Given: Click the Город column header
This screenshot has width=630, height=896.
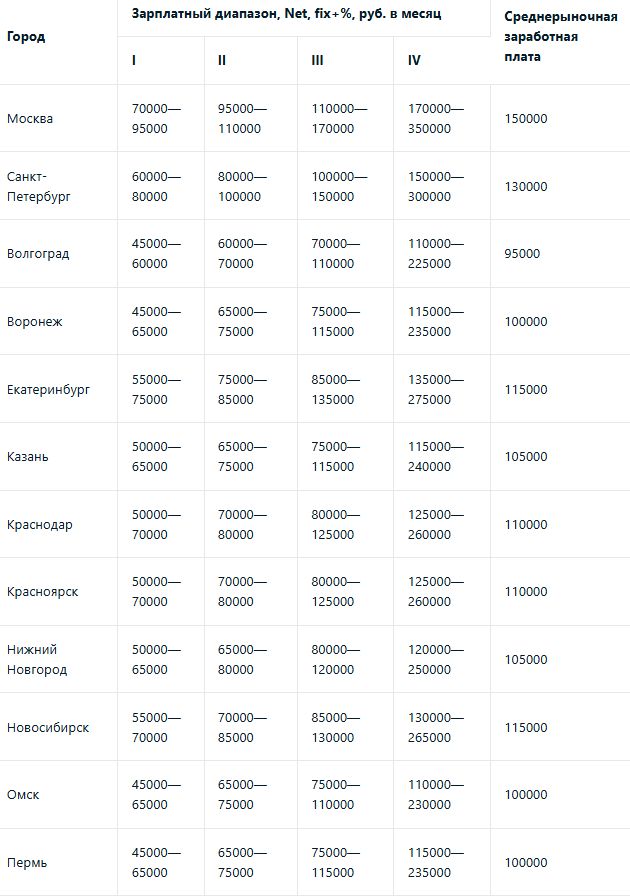Looking at the screenshot, I should tap(26, 37).
